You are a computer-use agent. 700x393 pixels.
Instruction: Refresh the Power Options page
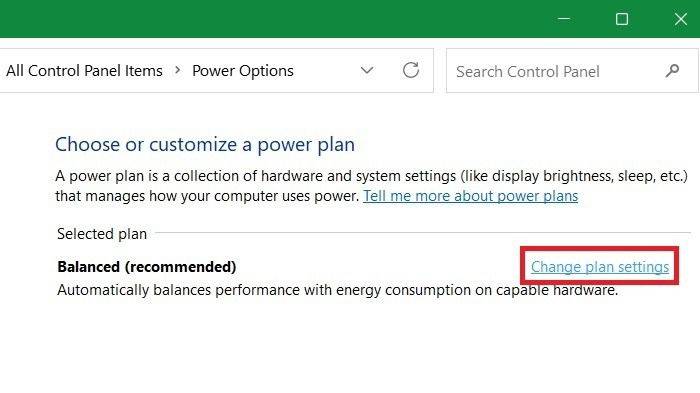coord(411,70)
